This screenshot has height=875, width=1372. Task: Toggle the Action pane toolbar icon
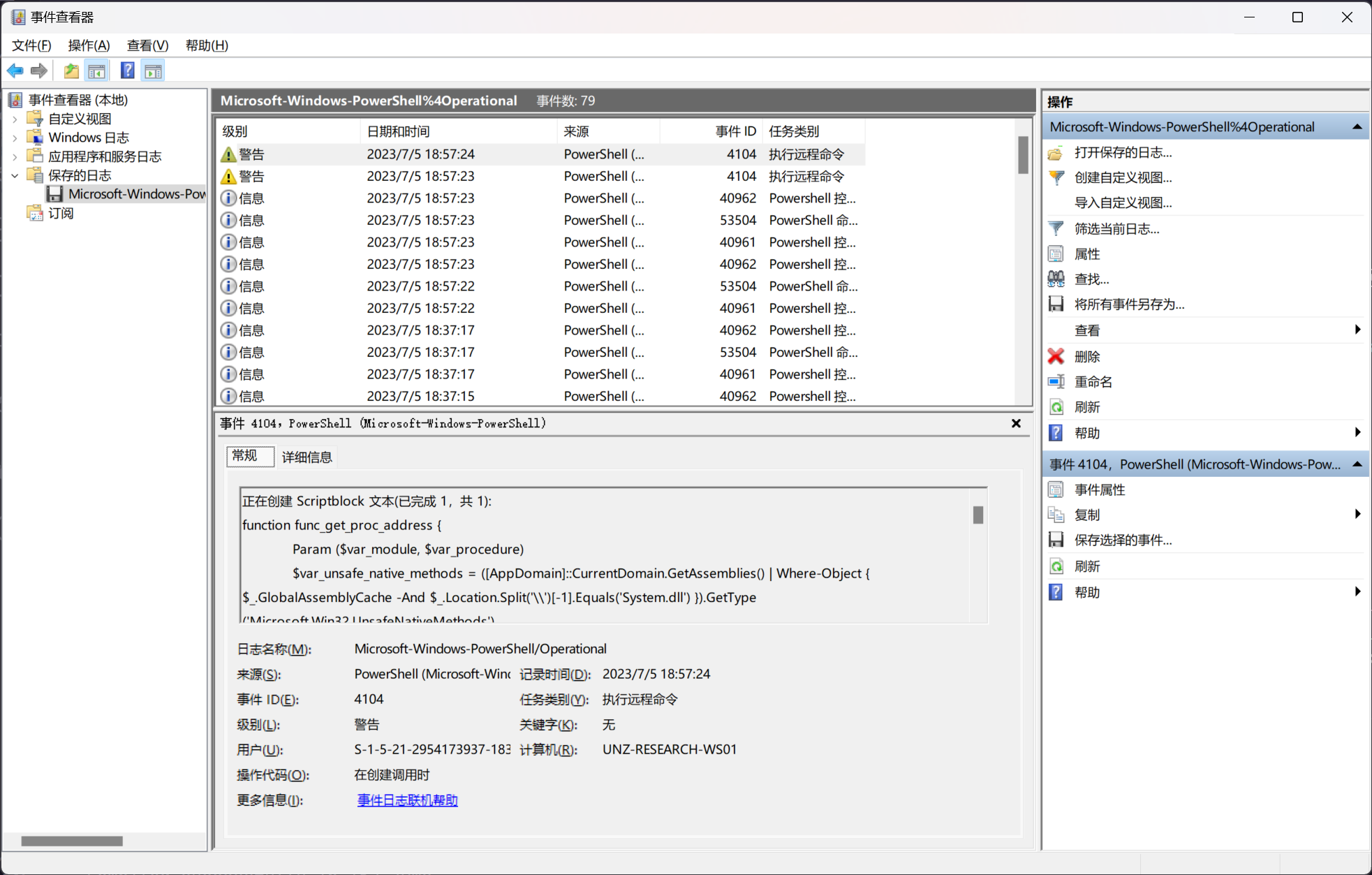click(x=153, y=71)
